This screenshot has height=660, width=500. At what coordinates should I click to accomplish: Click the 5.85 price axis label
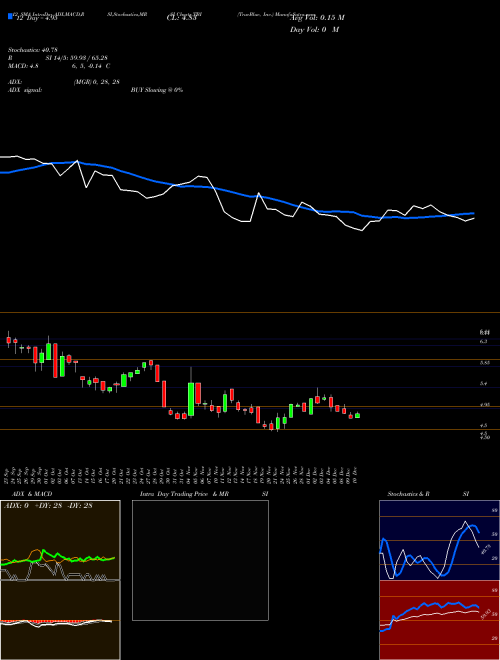484,362
